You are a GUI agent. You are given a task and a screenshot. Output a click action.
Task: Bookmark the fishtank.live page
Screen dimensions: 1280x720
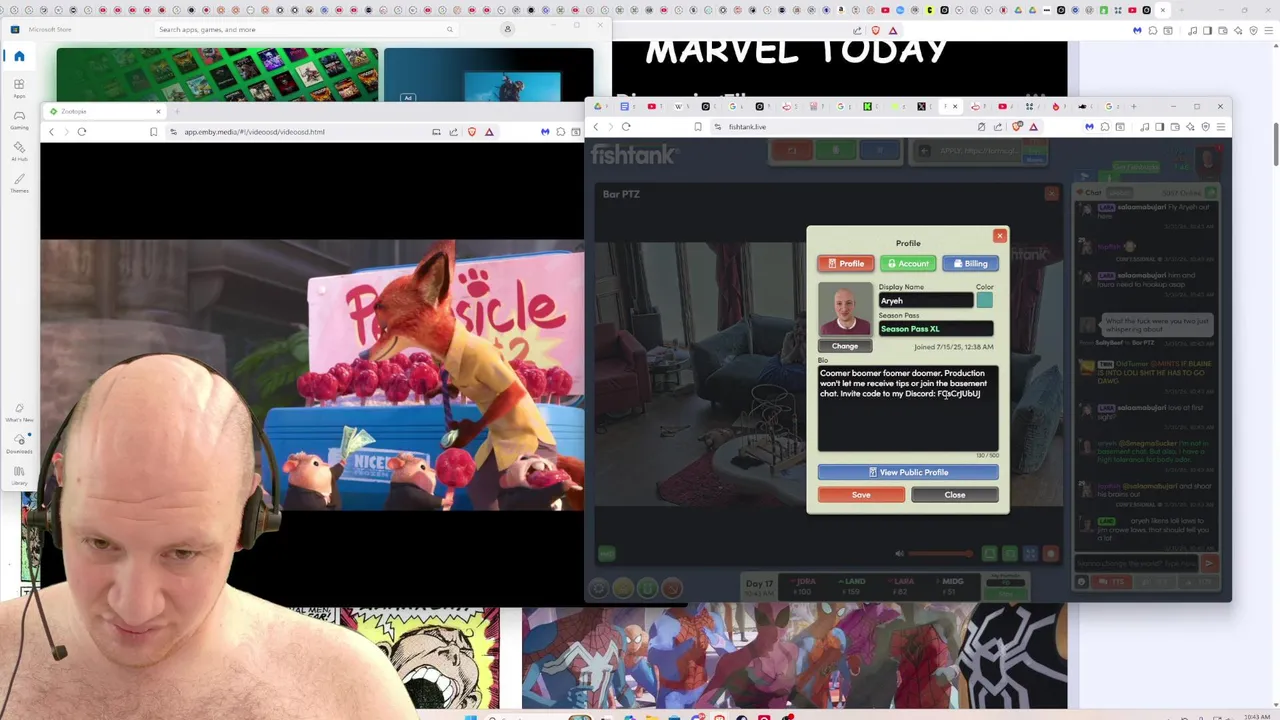click(x=698, y=127)
